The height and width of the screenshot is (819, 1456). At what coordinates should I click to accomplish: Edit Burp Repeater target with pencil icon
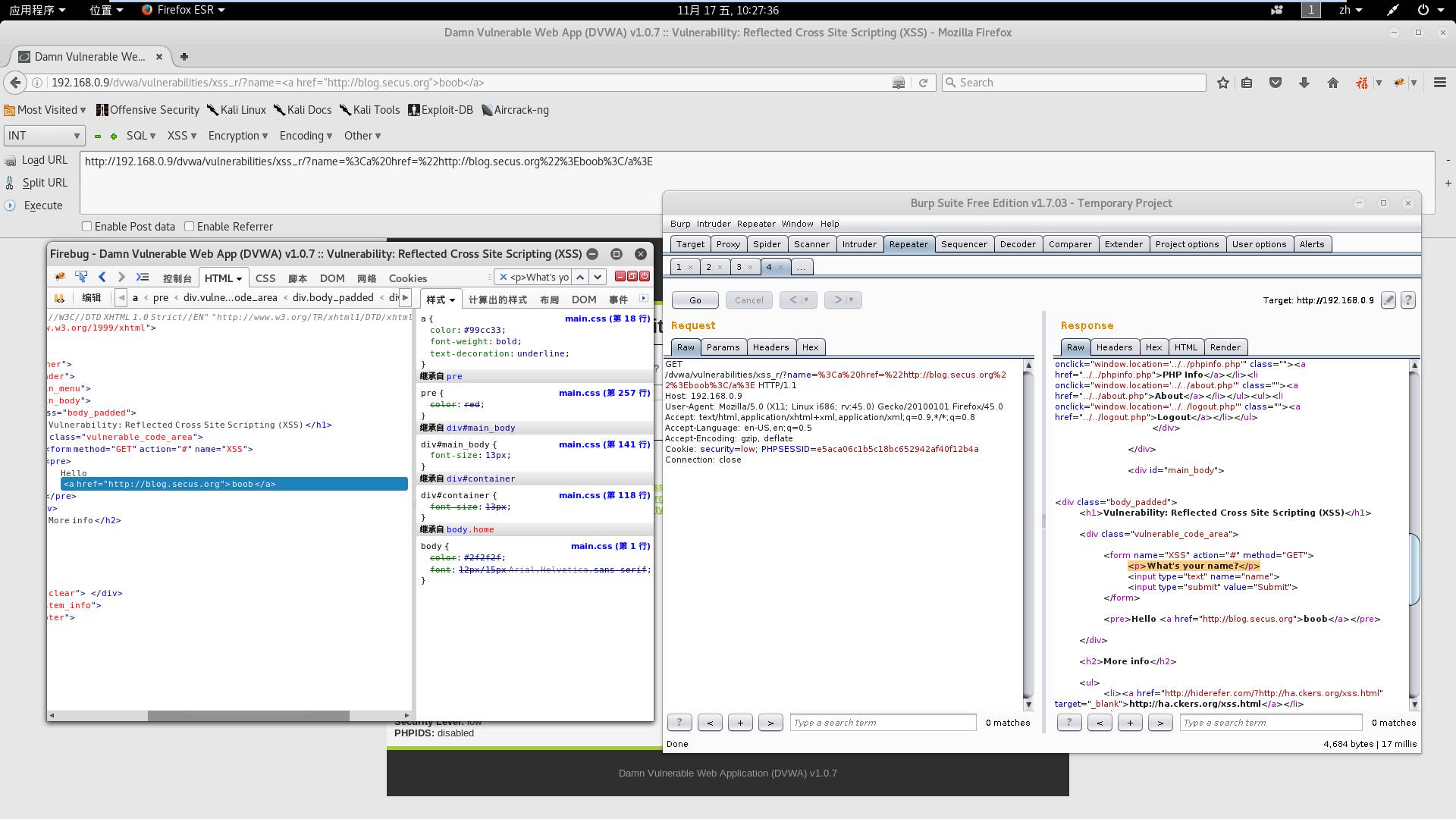(x=1388, y=300)
